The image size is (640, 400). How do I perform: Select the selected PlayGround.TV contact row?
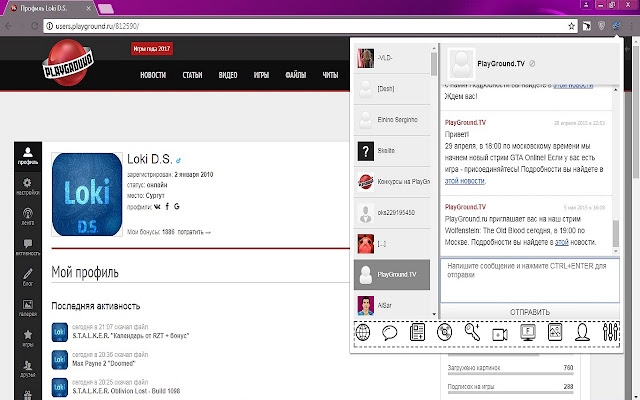coord(392,275)
